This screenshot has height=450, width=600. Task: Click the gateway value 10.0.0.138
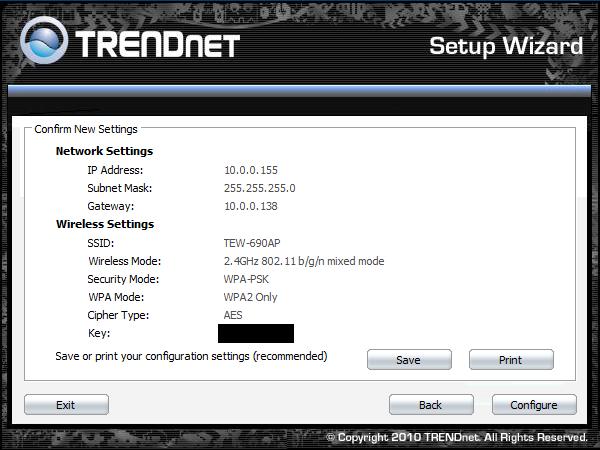click(251, 206)
